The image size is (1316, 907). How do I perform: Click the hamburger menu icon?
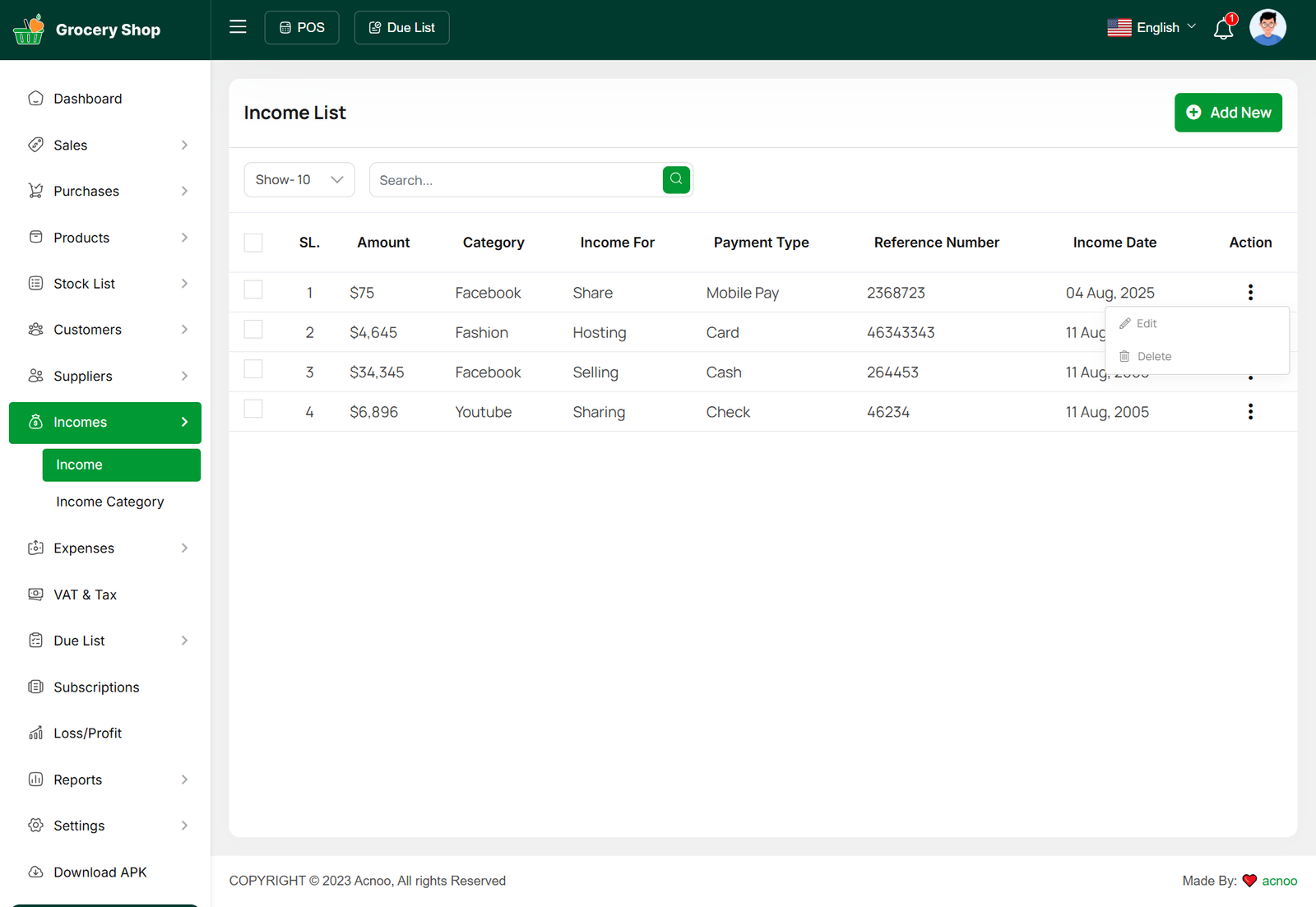tap(238, 27)
